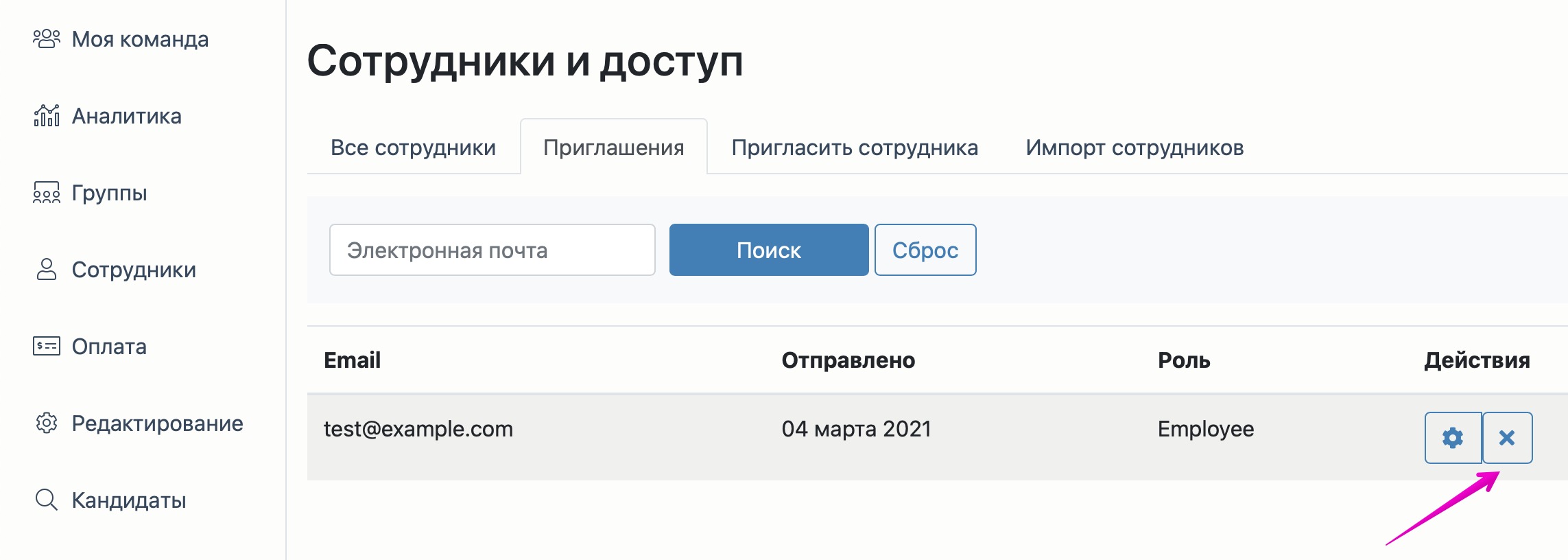The height and width of the screenshot is (560, 1568).
Task: Navigate to Аналитика in sidebar
Action: pyautogui.click(x=127, y=116)
